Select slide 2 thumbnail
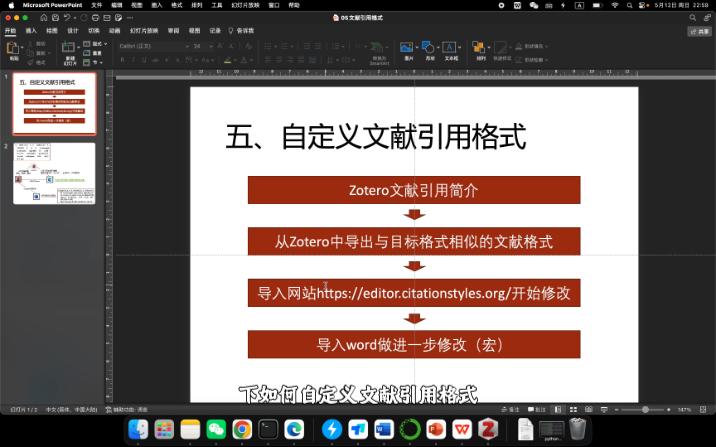 coord(54,174)
